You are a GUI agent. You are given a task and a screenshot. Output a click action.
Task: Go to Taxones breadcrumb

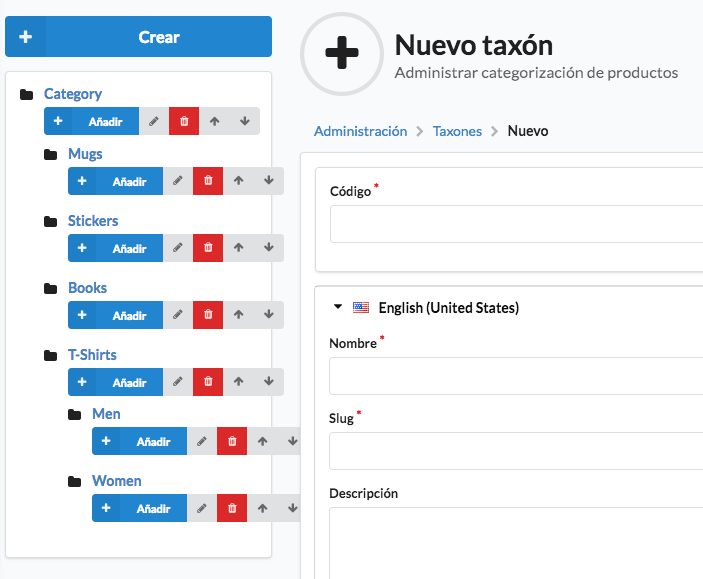point(457,131)
